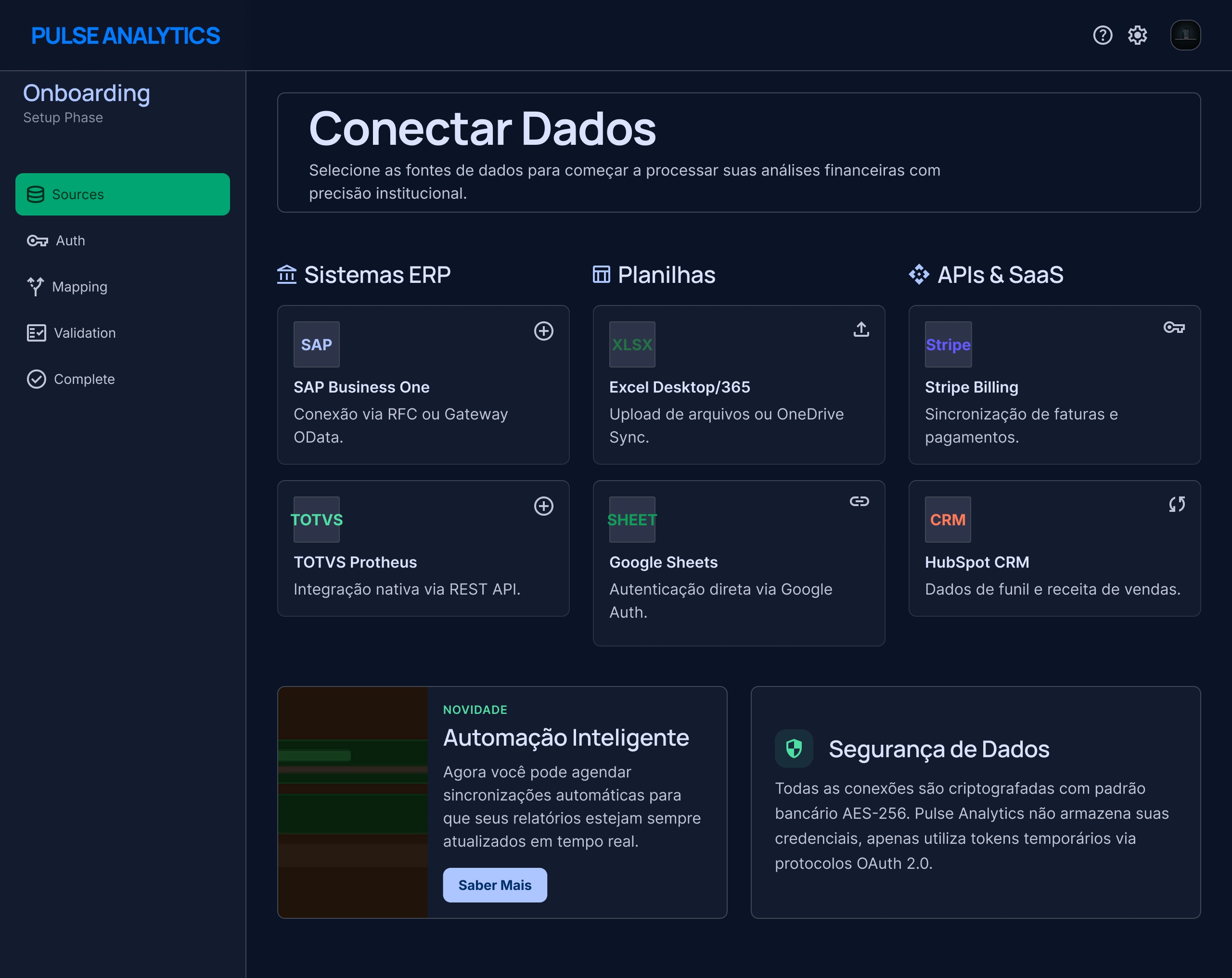
Task: Click the Automação Inteligente banner image
Action: tap(353, 802)
